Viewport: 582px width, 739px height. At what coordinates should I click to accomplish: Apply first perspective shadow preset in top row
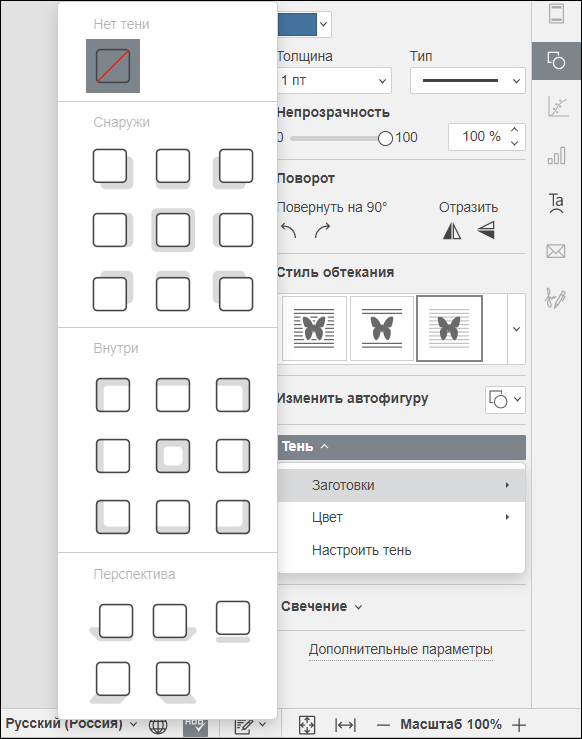tap(113, 622)
